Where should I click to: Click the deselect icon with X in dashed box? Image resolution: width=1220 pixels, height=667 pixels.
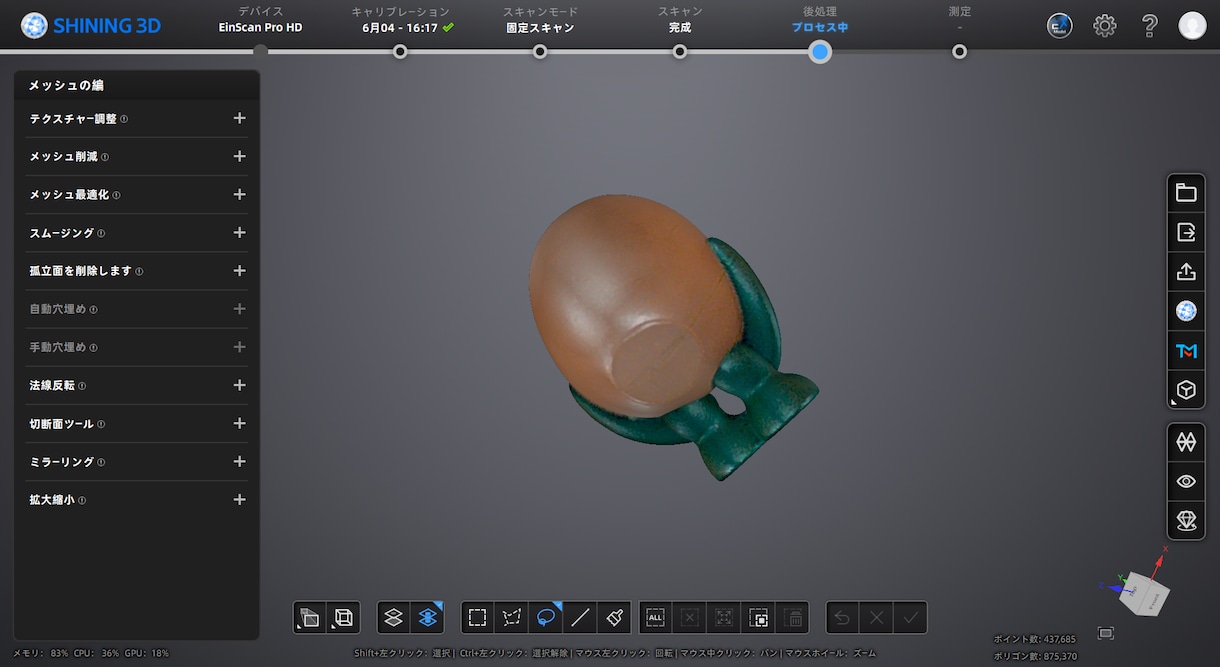pyautogui.click(x=690, y=618)
